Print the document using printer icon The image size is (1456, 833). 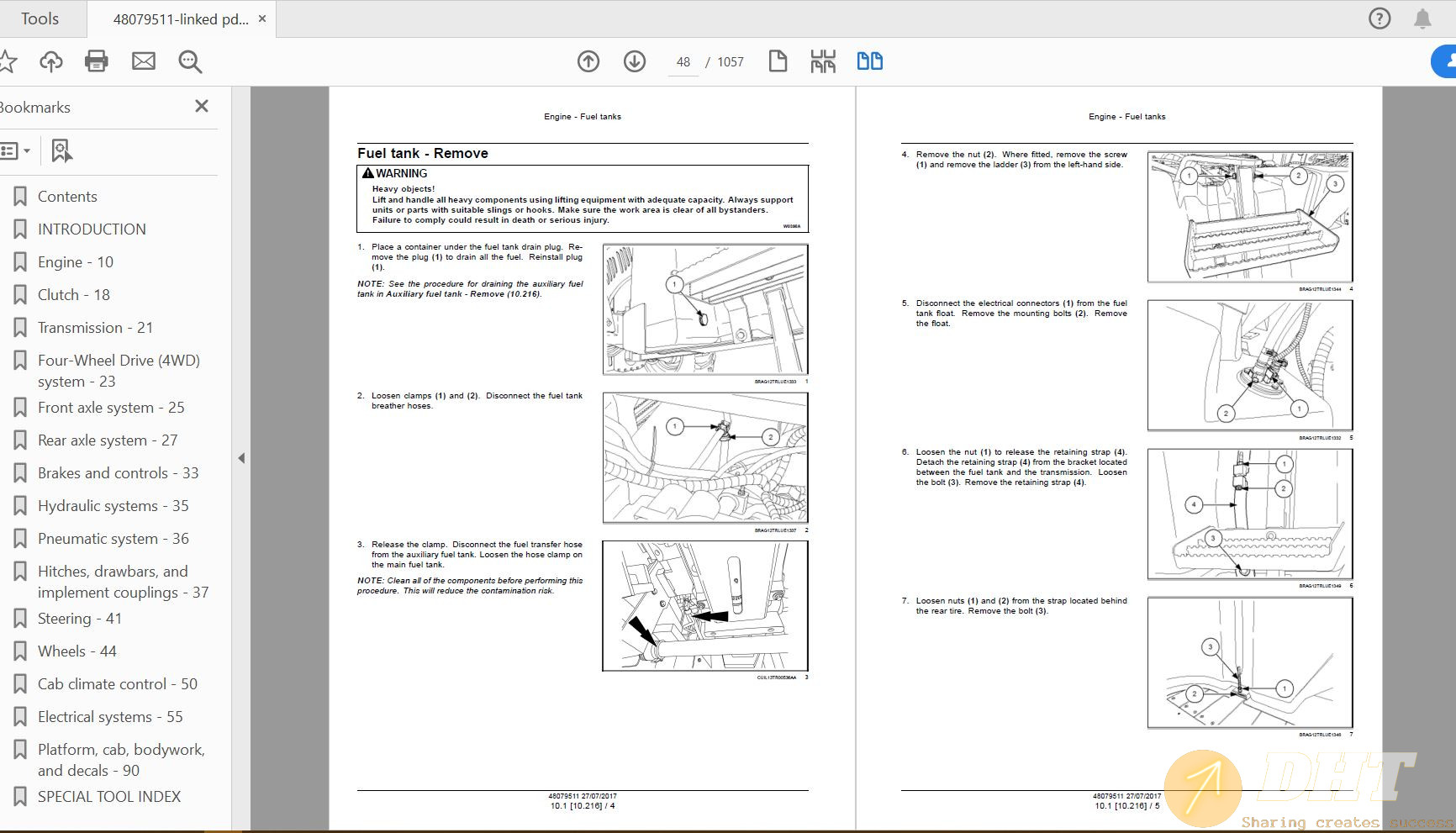(x=97, y=61)
